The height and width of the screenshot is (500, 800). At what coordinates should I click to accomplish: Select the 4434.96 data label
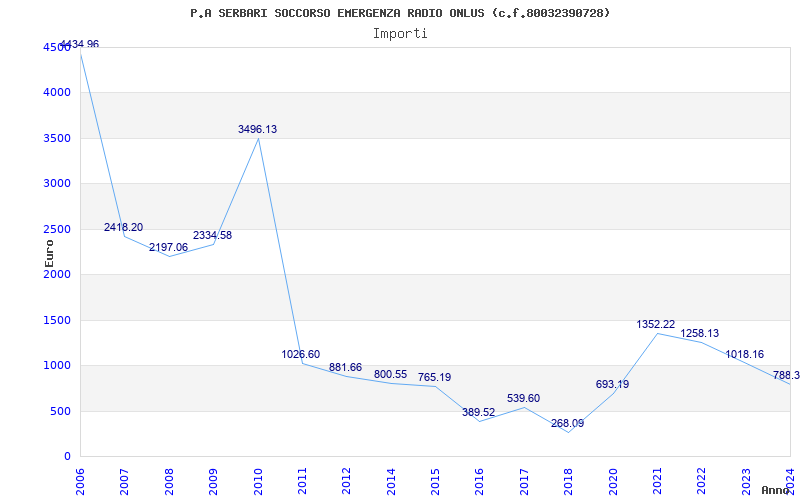point(80,44)
